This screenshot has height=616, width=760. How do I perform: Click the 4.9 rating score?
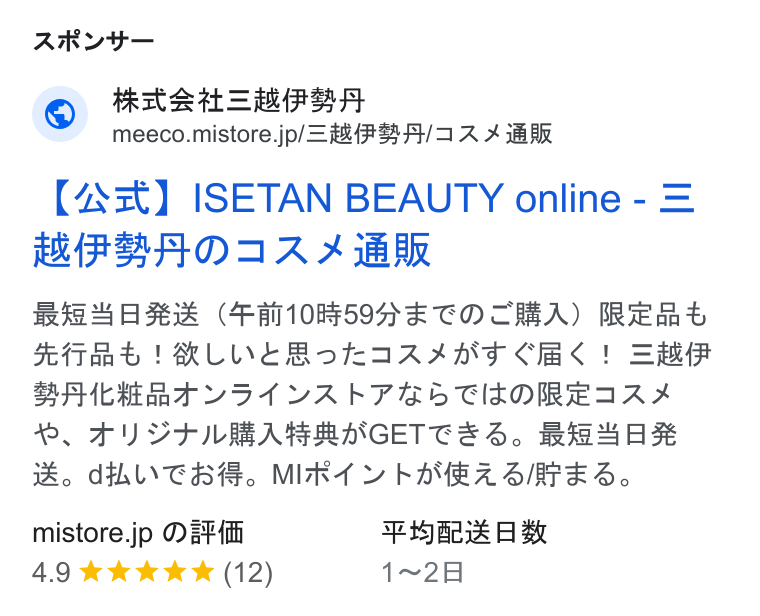tap(51, 572)
